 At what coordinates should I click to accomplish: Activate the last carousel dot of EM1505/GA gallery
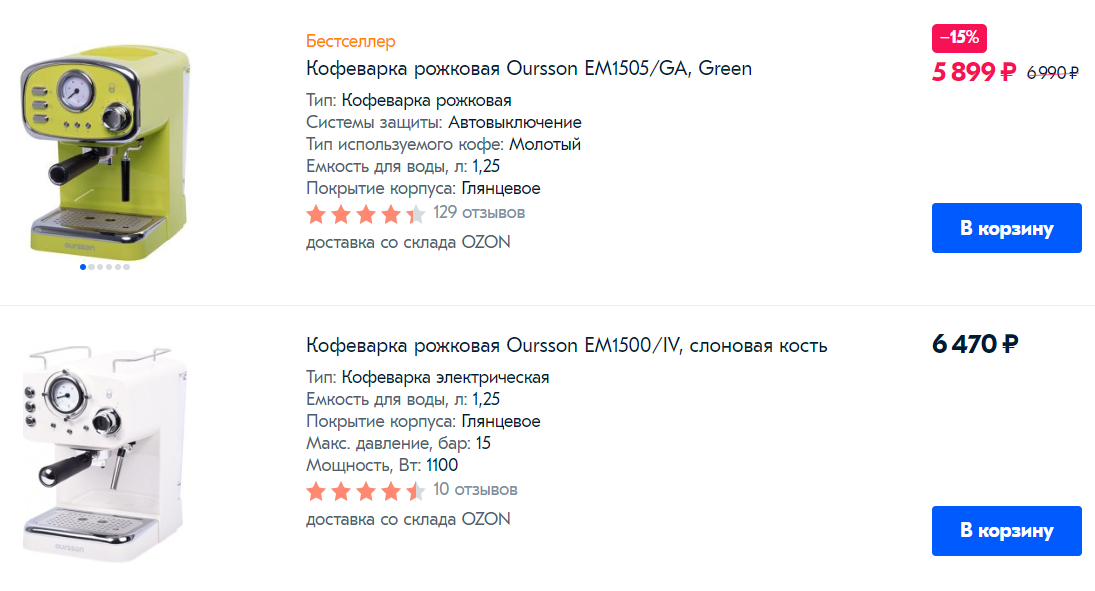pos(126,267)
